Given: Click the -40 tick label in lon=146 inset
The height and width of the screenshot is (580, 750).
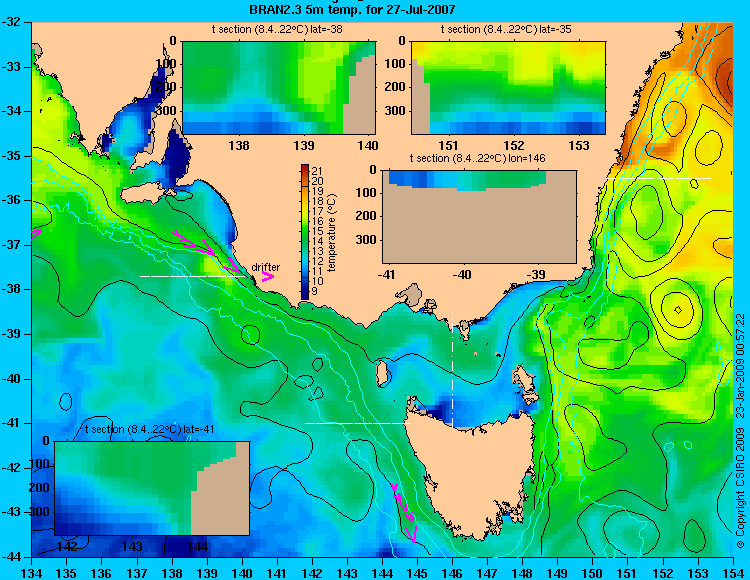Looking at the screenshot, I should (462, 274).
